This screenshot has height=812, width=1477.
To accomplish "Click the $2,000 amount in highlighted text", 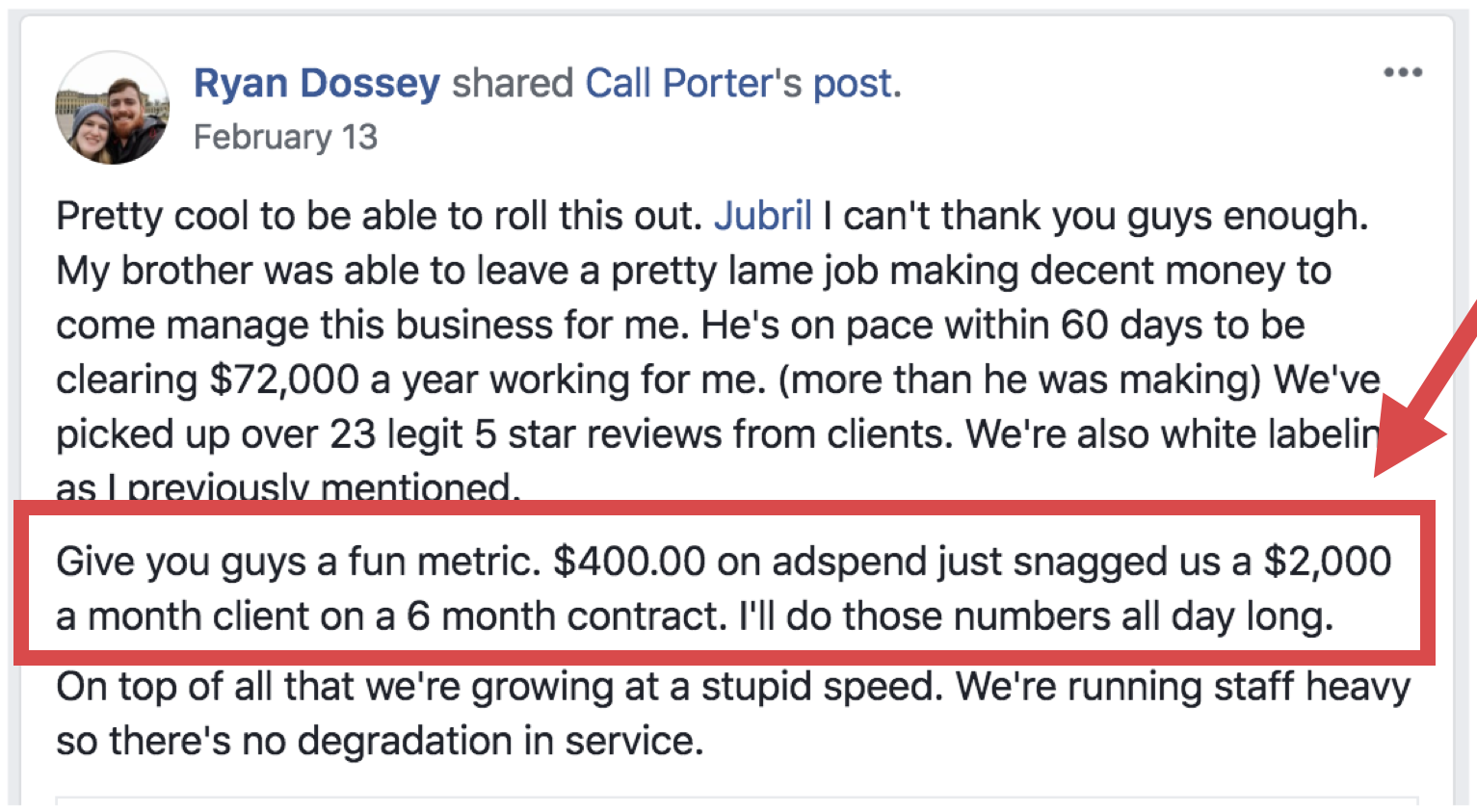I will click(1328, 561).
